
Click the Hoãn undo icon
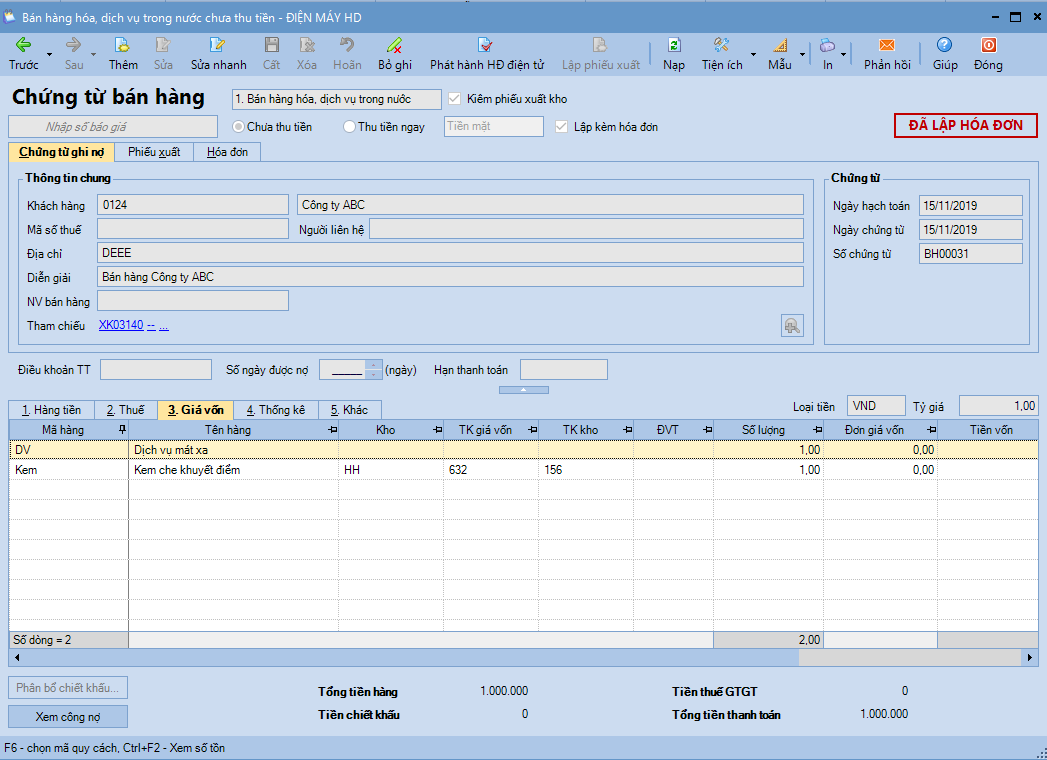tap(347, 45)
